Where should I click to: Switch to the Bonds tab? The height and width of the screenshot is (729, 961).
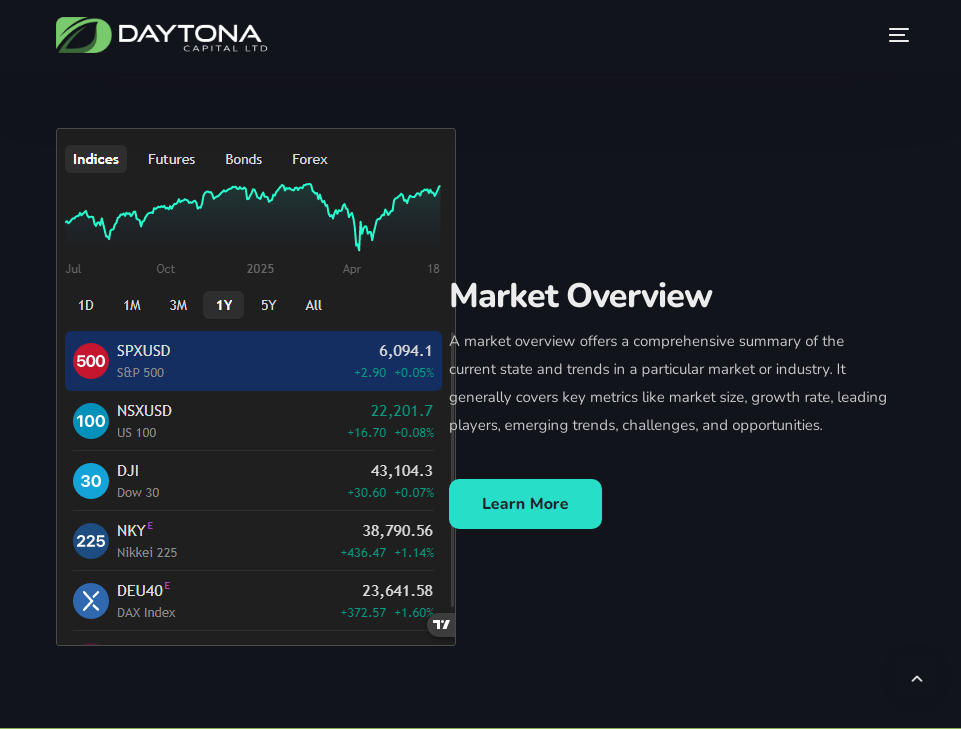[243, 159]
